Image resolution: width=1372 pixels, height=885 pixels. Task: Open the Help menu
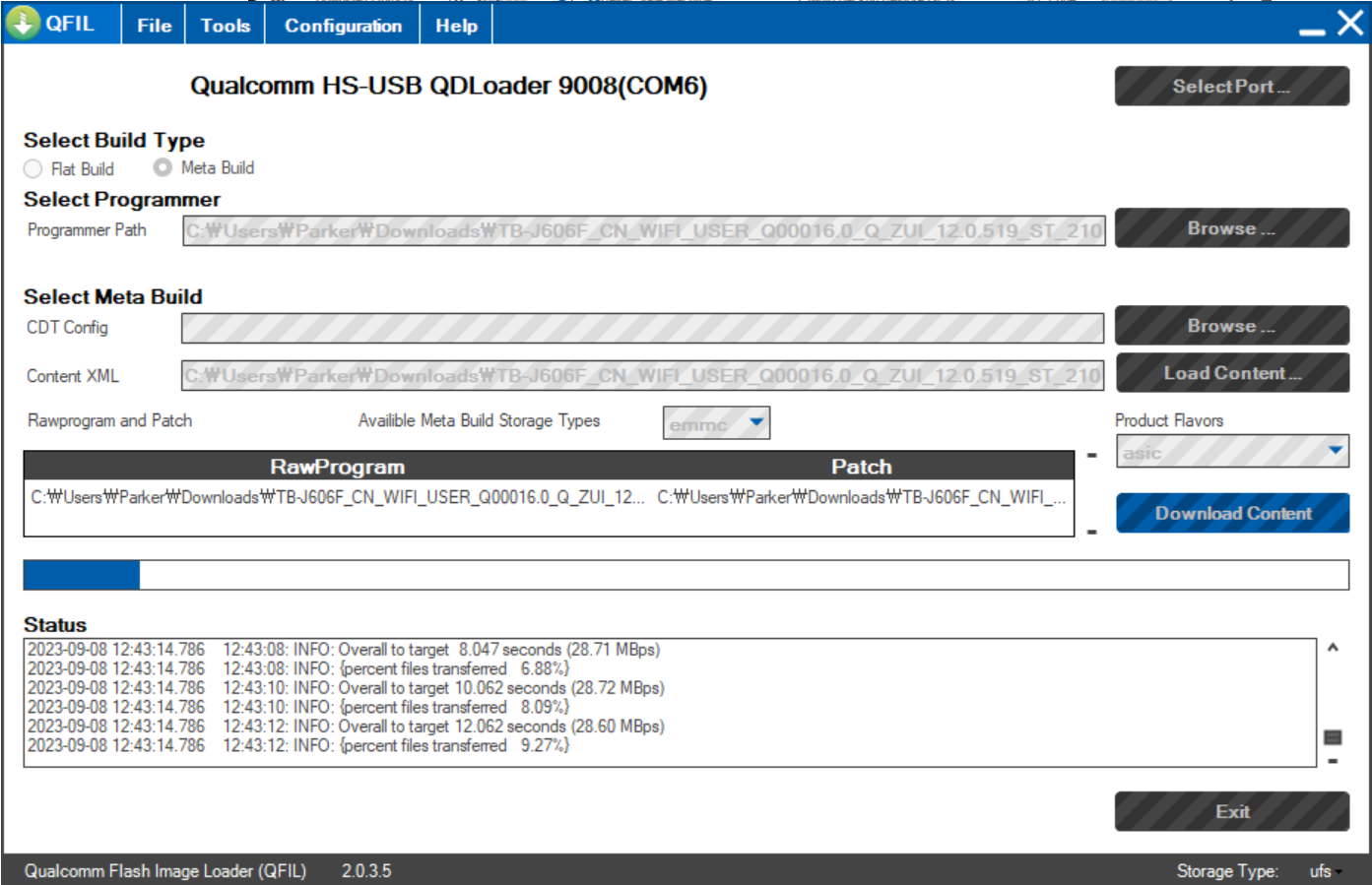[x=456, y=26]
